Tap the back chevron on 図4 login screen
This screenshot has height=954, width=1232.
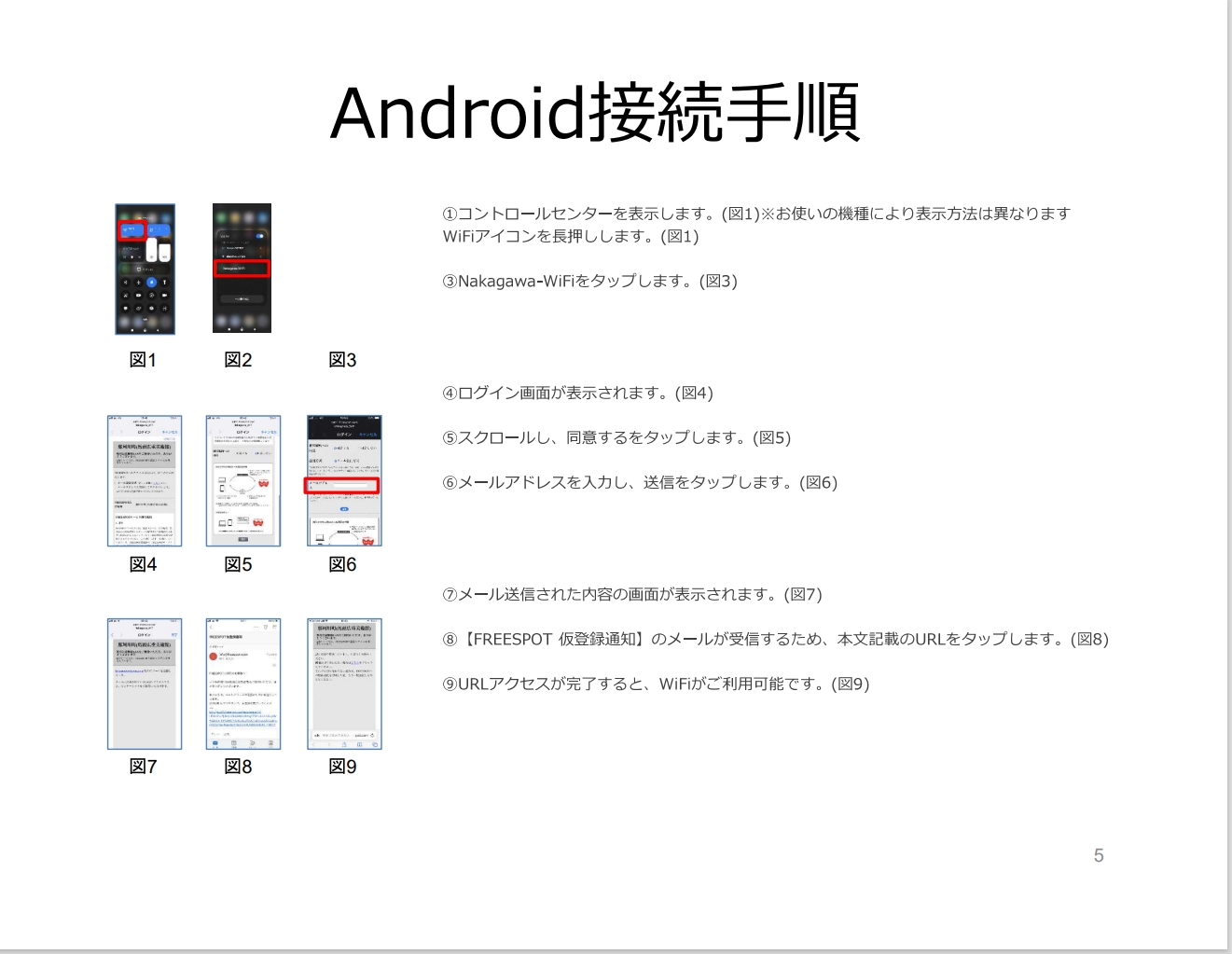[x=113, y=432]
